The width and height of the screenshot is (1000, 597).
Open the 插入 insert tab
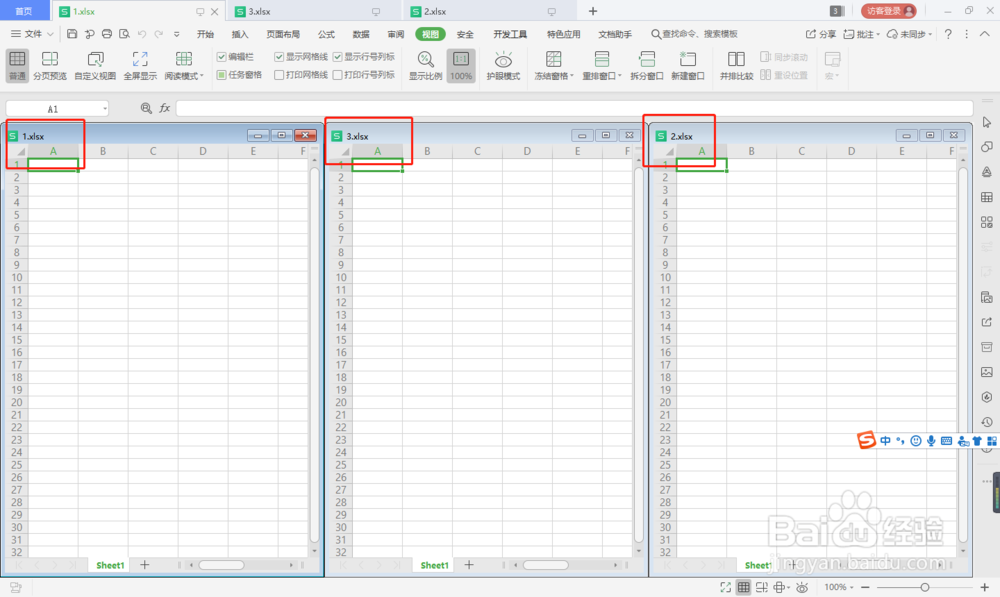(x=240, y=34)
